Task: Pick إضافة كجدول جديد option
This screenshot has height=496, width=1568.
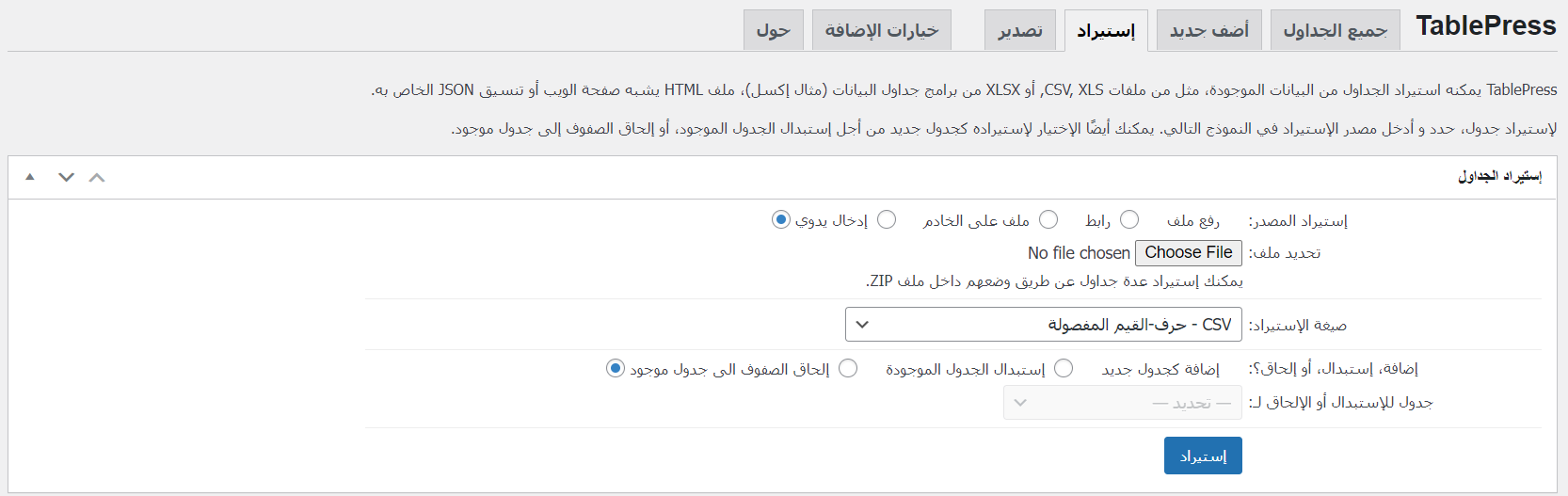Action: click(x=1064, y=369)
